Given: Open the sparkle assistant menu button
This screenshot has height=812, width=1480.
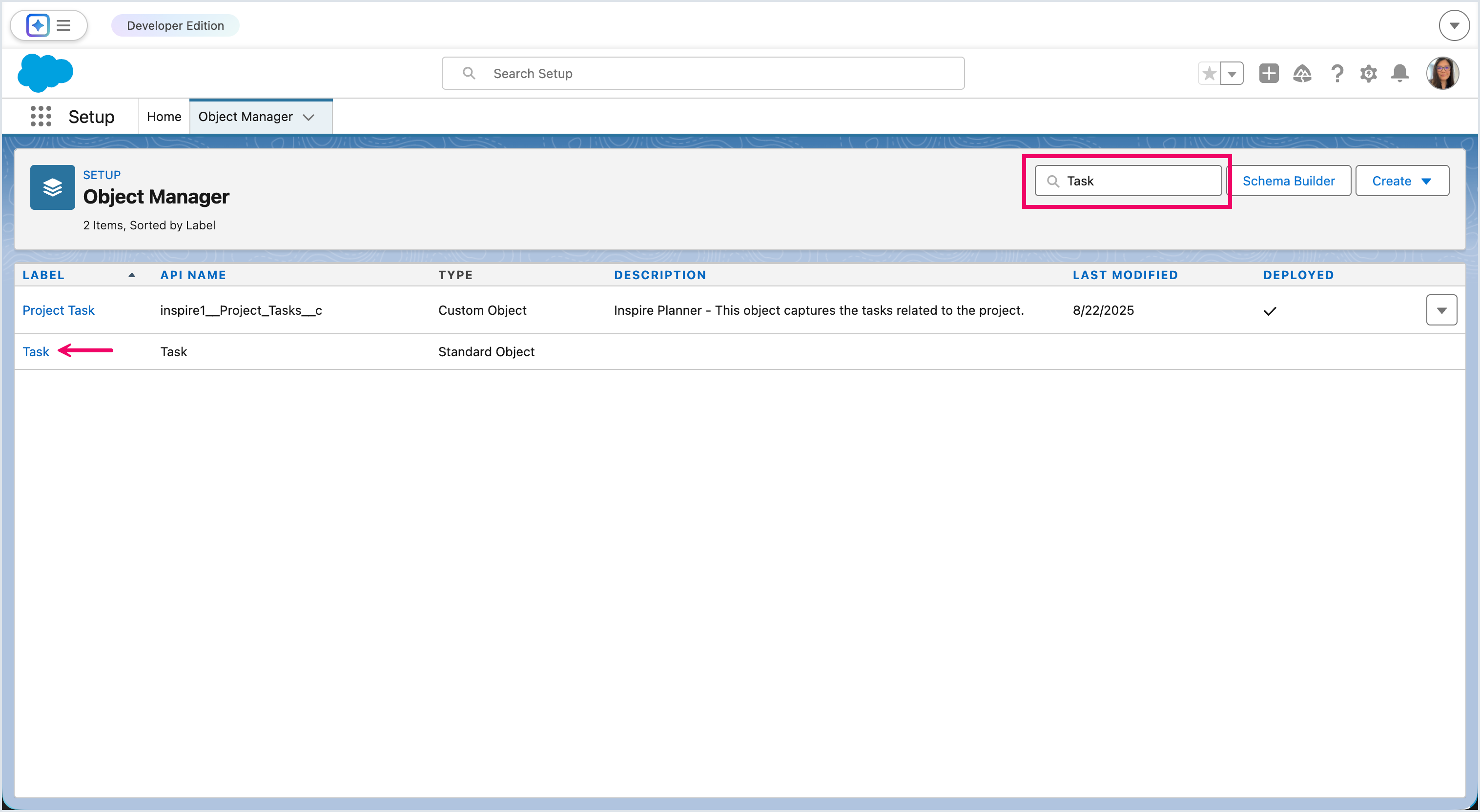Looking at the screenshot, I should (49, 25).
